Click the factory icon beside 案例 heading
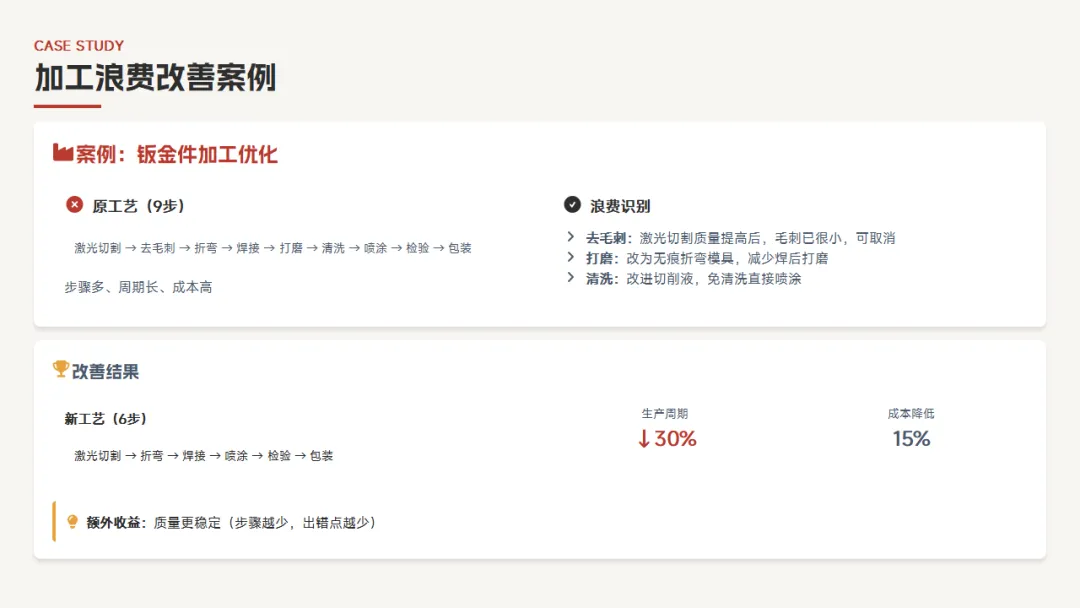This screenshot has height=608, width=1080. [63, 153]
